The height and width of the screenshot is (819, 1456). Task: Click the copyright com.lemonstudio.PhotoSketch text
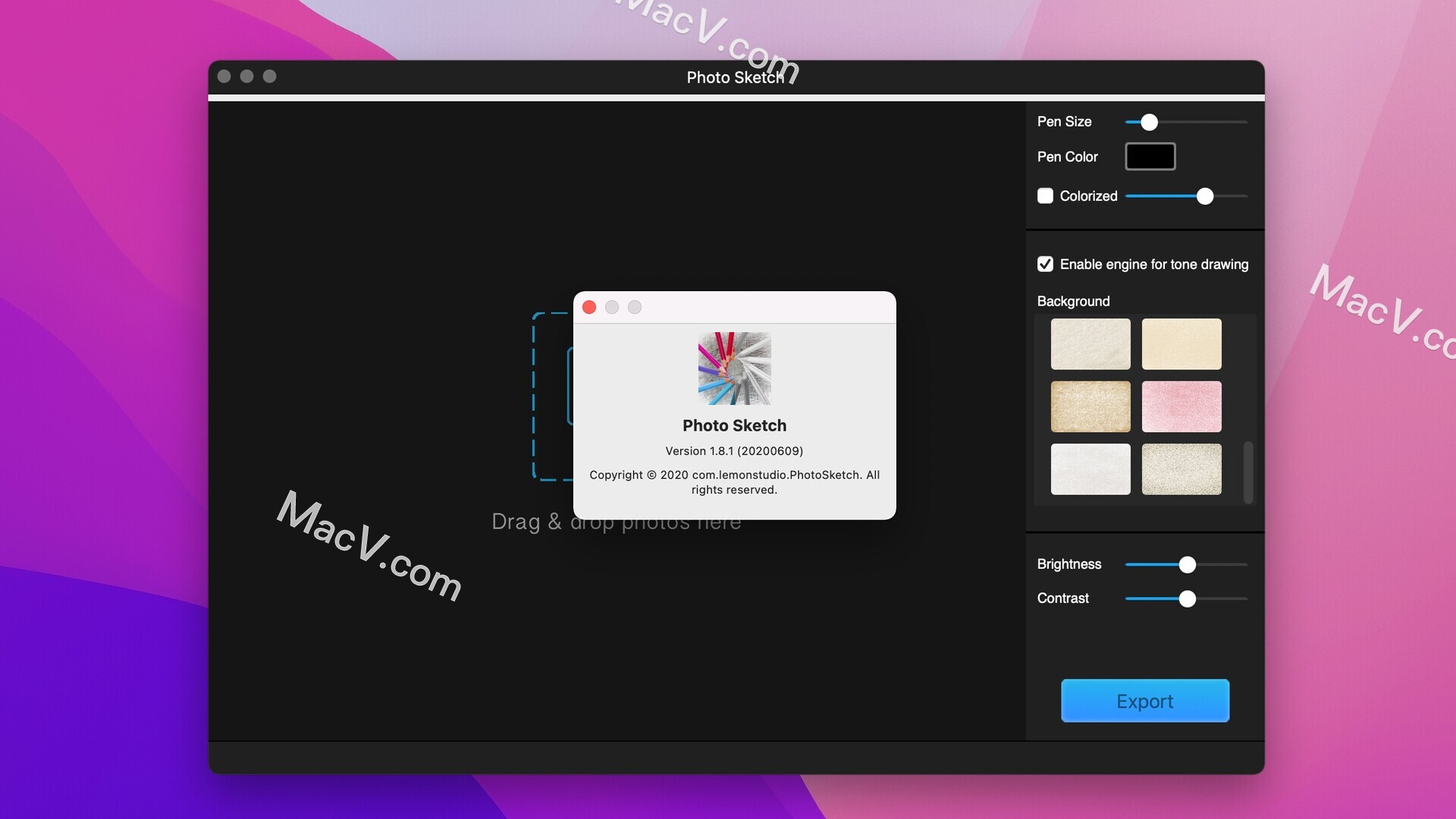pos(734,482)
